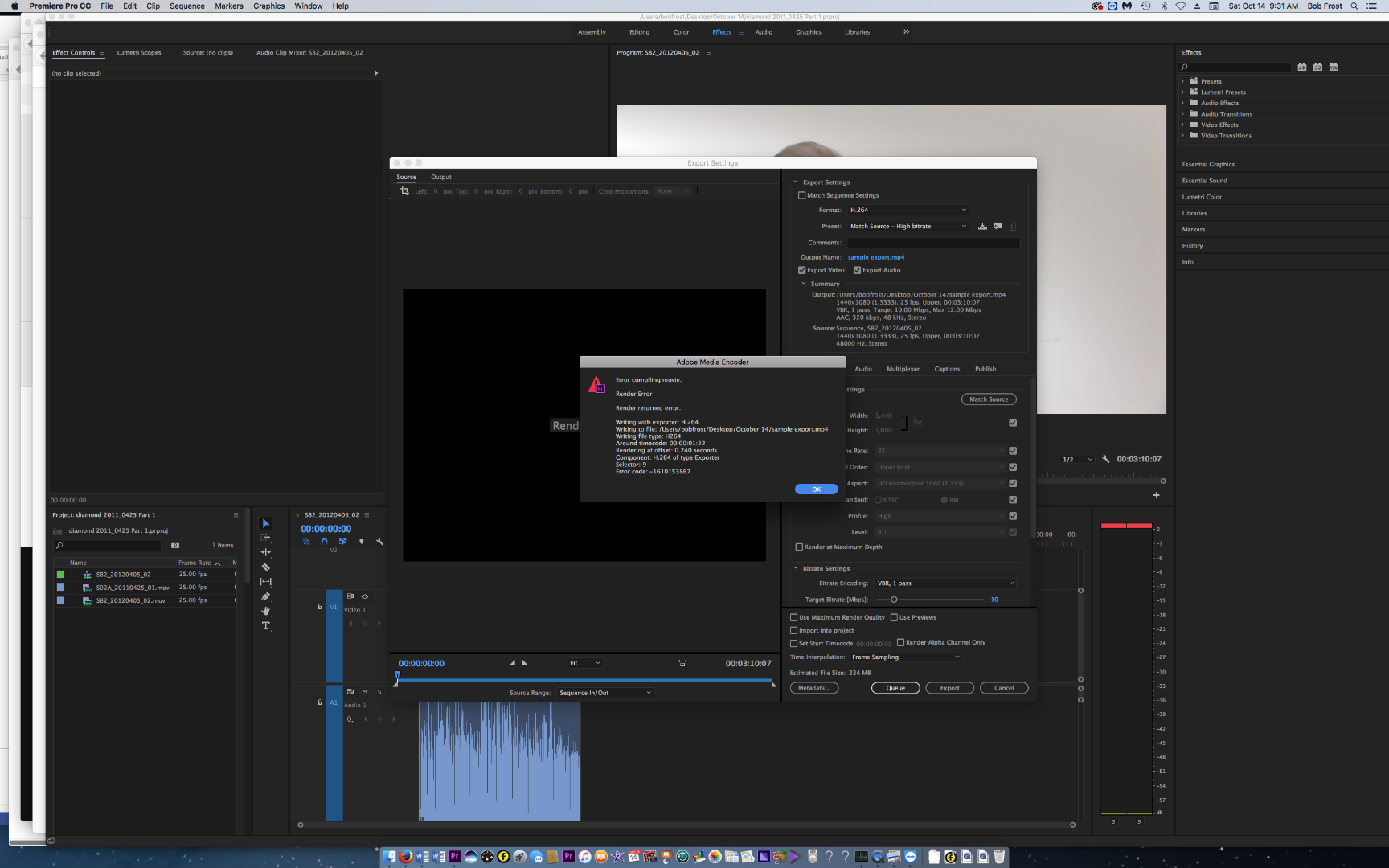Switch to Color workspace tab
Viewport: 1389px width, 868px height.
click(x=681, y=32)
